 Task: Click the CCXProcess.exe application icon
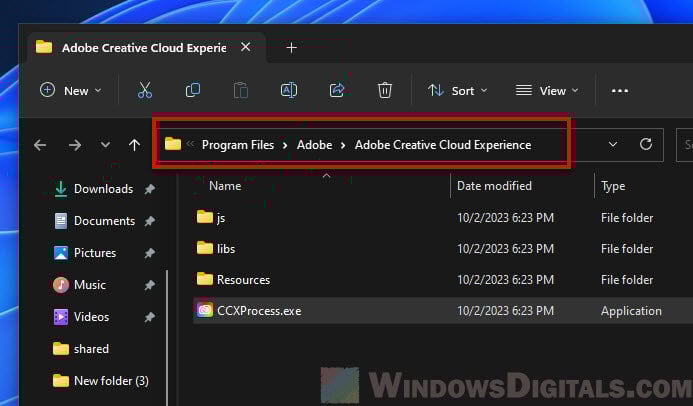coord(205,310)
